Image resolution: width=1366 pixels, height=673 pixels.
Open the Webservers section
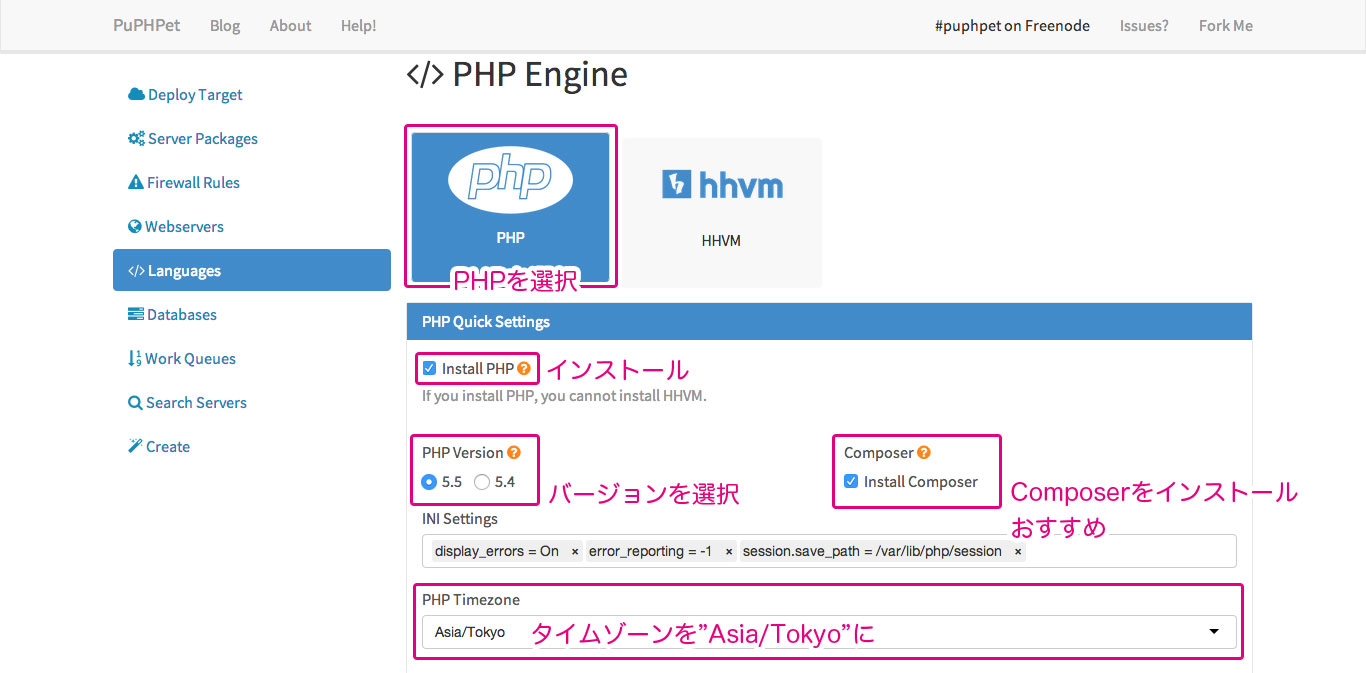pos(252,227)
